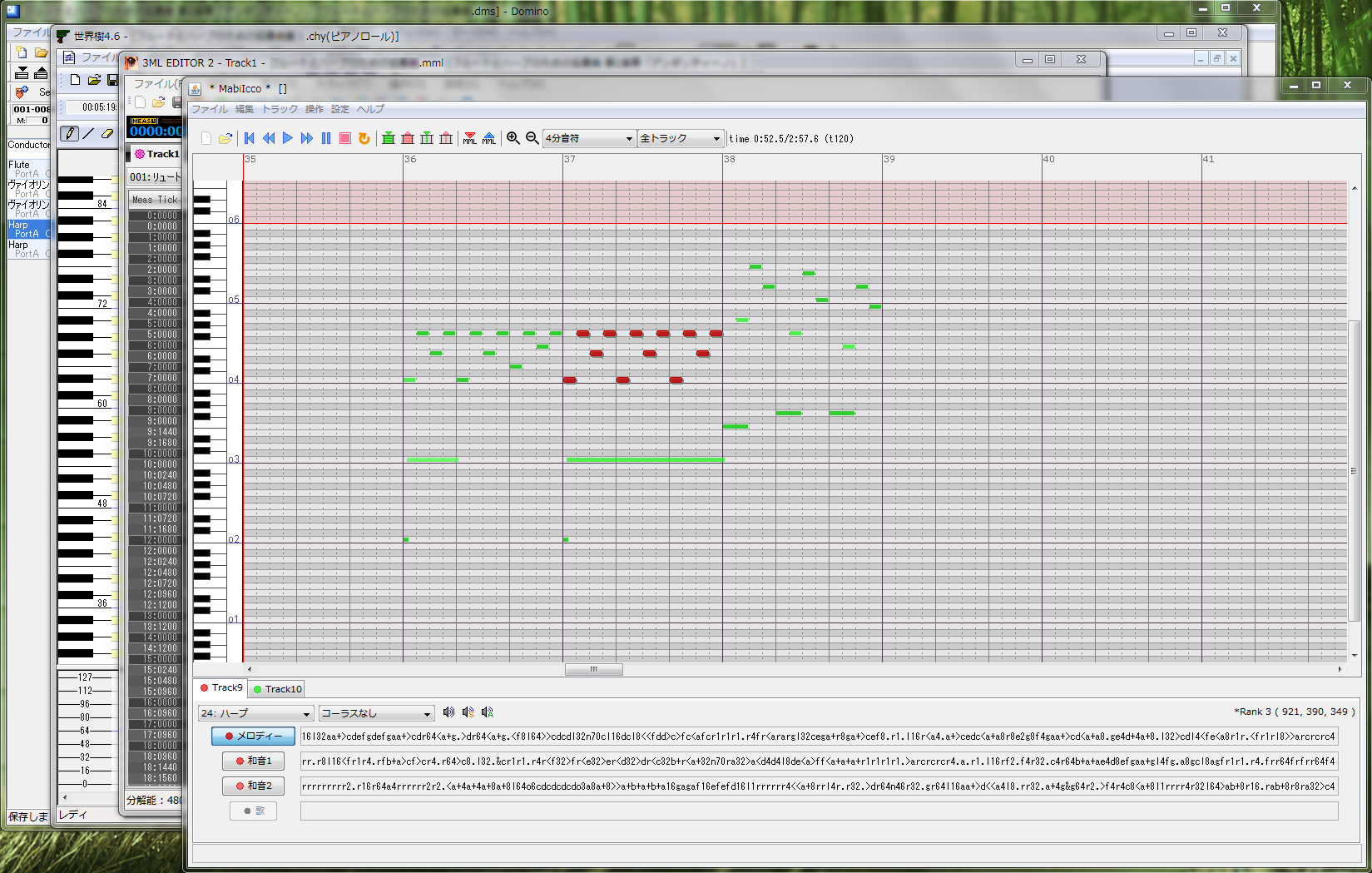The image size is (1372, 873).
Task: Open the 24: ハープ instrument dropdown
Action: pos(256,713)
